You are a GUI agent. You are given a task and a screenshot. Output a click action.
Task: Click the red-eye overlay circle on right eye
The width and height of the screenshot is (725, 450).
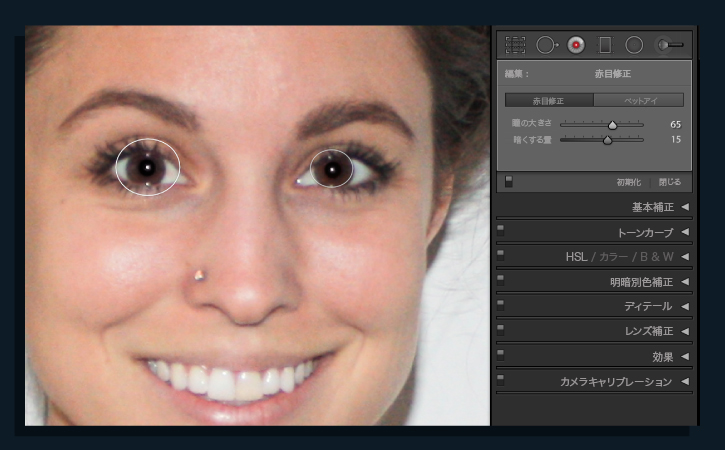[332, 169]
